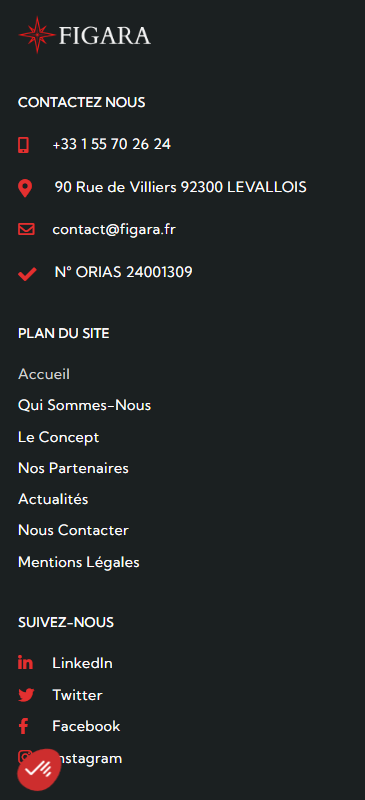Viewport: 365px width, 800px height.
Task: Follow the Instagram text link
Action: [88, 758]
